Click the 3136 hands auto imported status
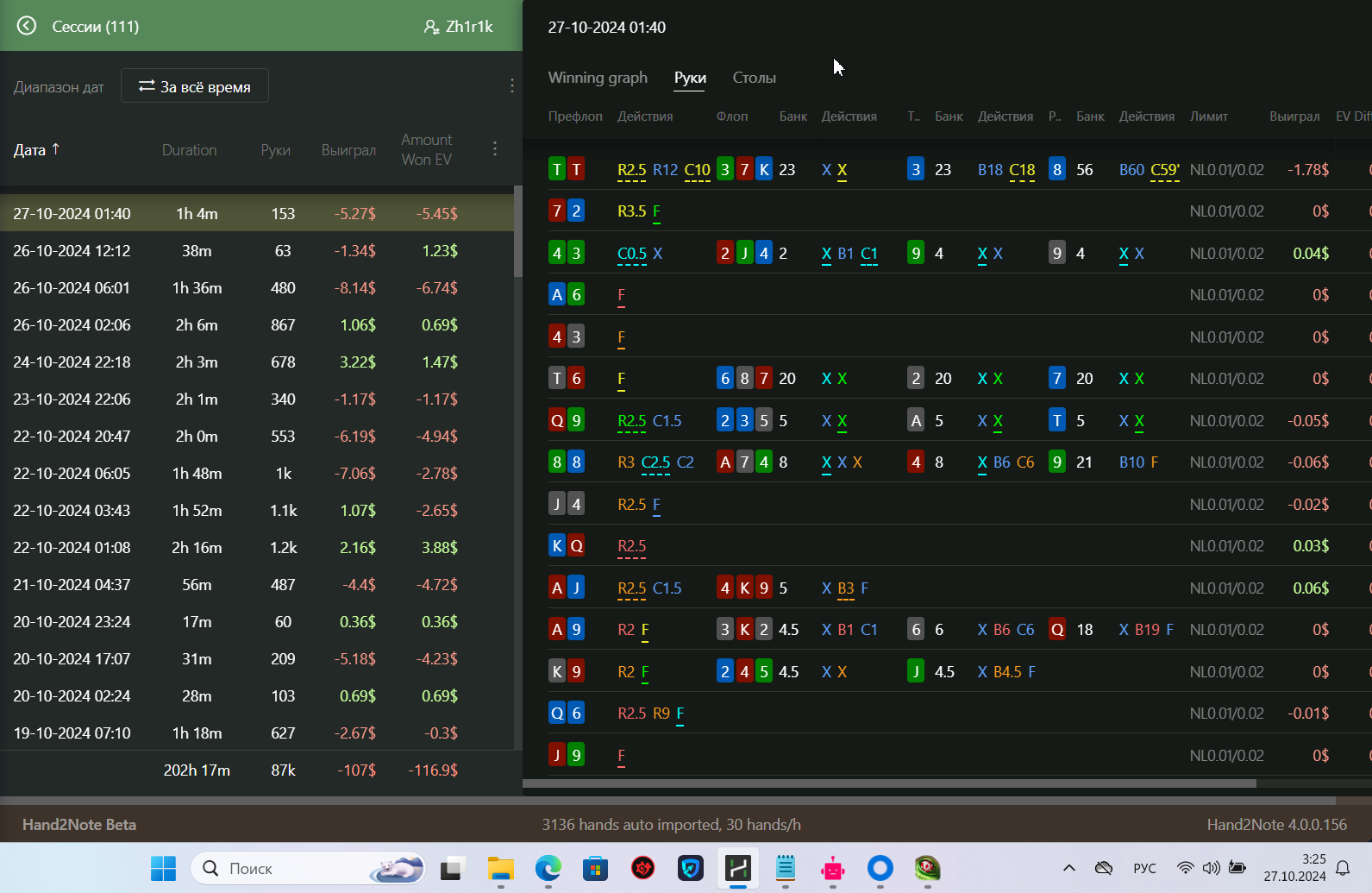Screen dimensions: 1372x893 (671, 824)
